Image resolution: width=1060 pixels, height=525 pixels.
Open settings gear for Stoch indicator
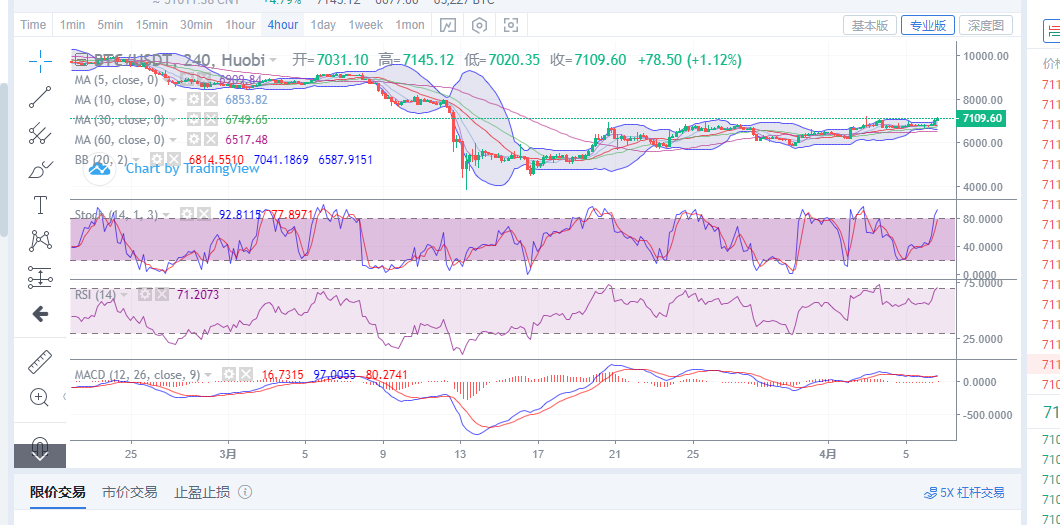pyautogui.click(x=186, y=214)
